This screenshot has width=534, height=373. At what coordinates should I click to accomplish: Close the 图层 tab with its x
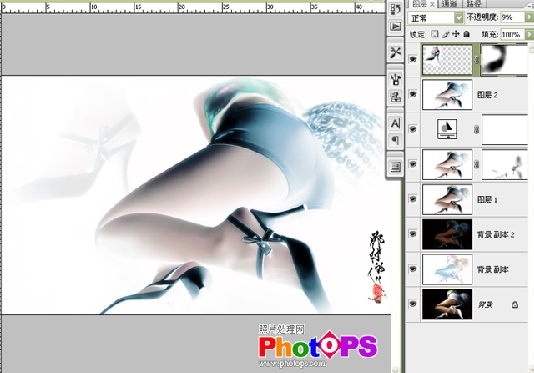coord(432,4)
